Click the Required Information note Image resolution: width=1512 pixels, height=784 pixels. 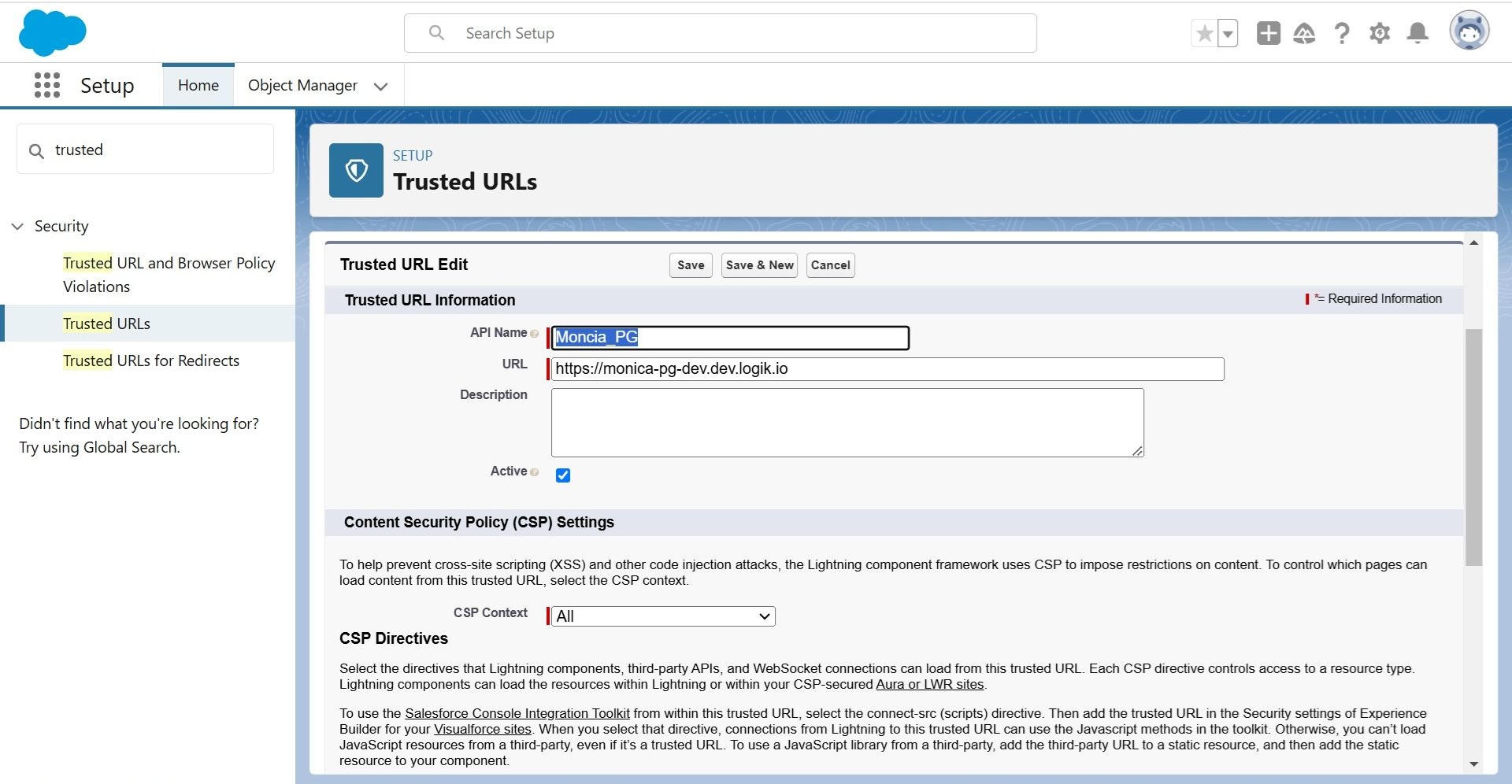pyautogui.click(x=1374, y=299)
